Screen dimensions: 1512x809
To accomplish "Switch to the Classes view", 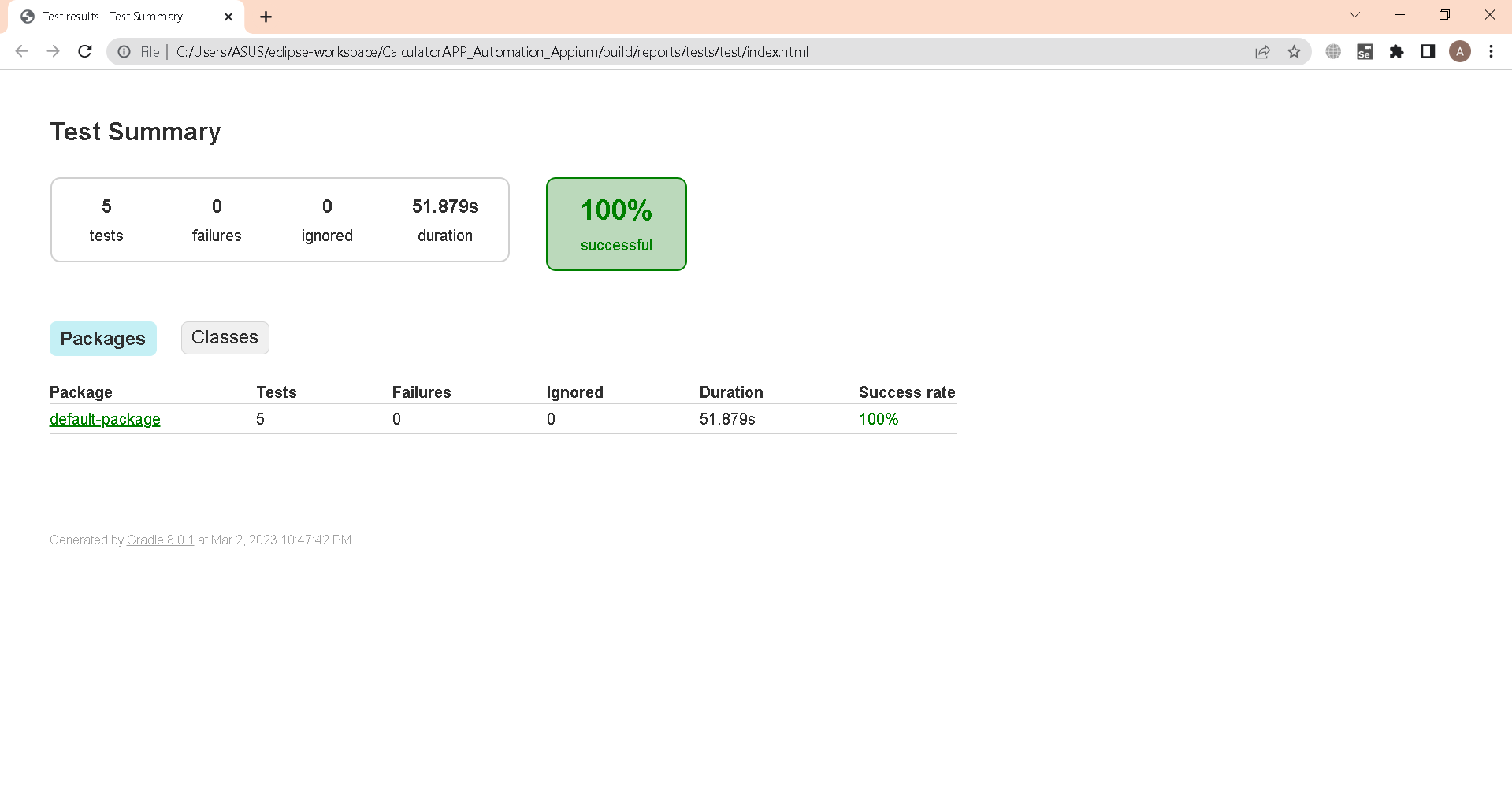I will 225,337.
